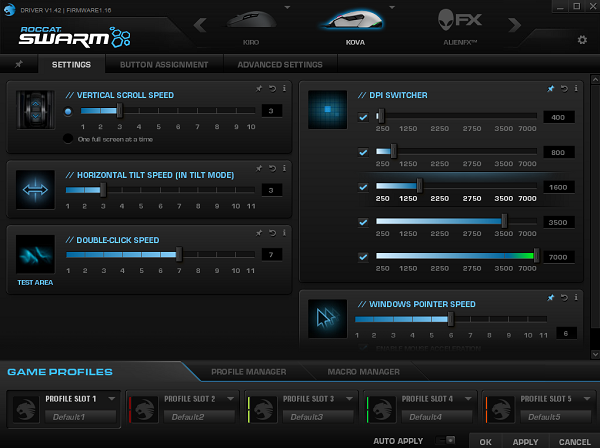Open the Advanced Settings tab

(x=280, y=64)
